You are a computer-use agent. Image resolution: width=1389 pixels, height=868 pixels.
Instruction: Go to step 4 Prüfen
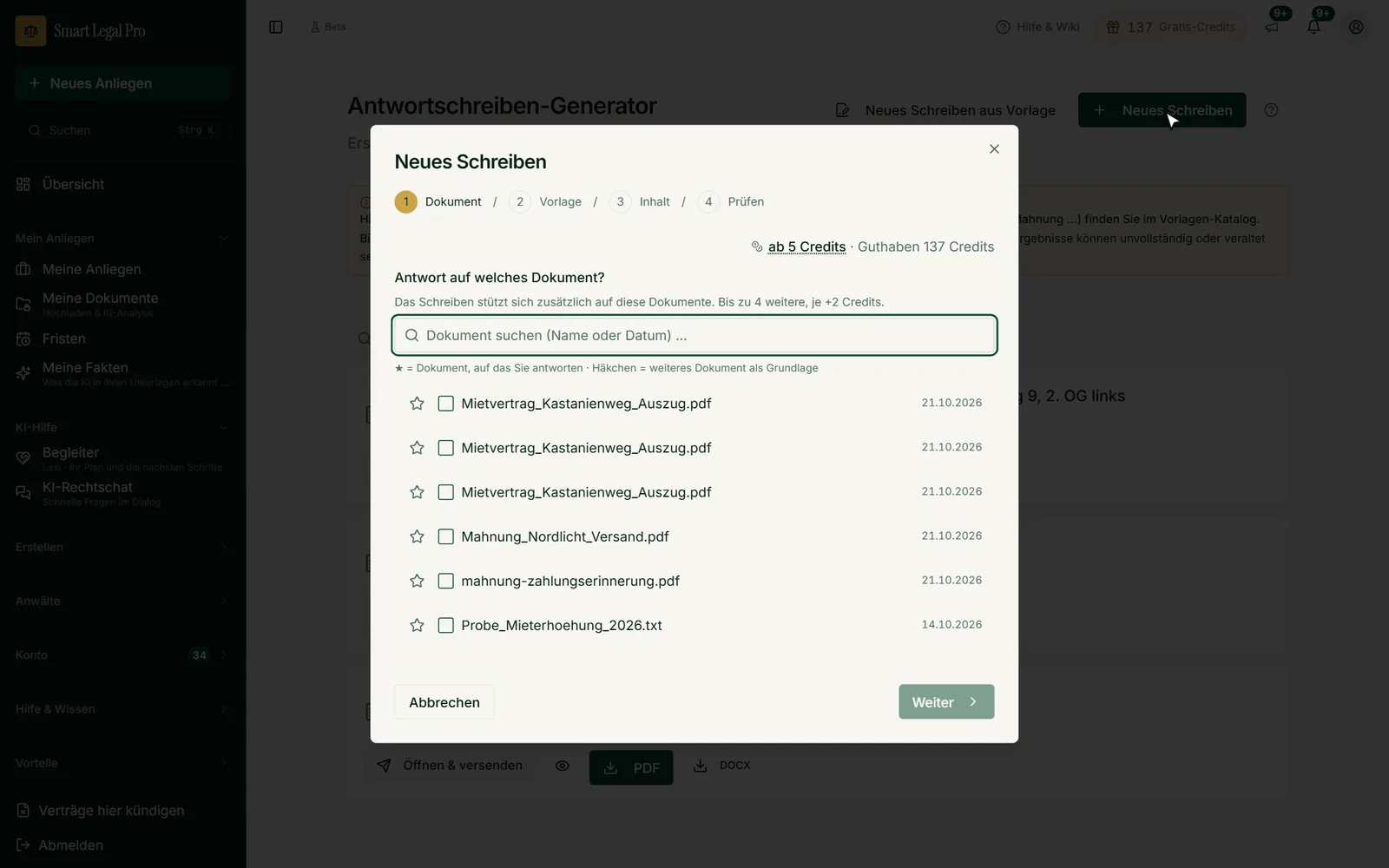point(731,201)
